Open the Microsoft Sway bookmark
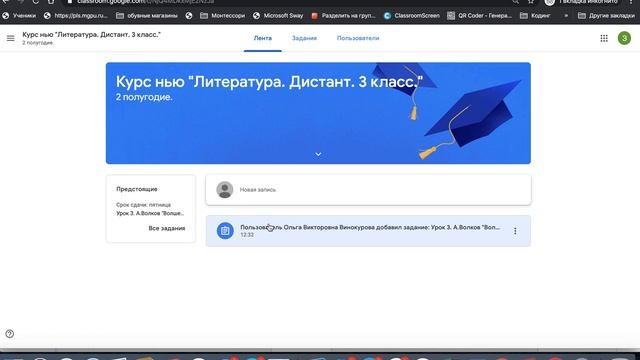This screenshot has width=640, height=360. [x=278, y=16]
